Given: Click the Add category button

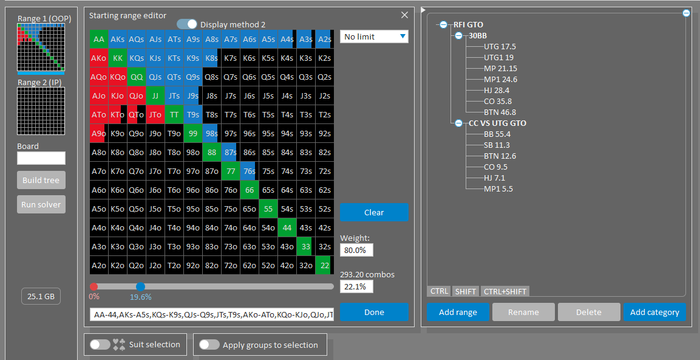Looking at the screenshot, I should 654,312.
